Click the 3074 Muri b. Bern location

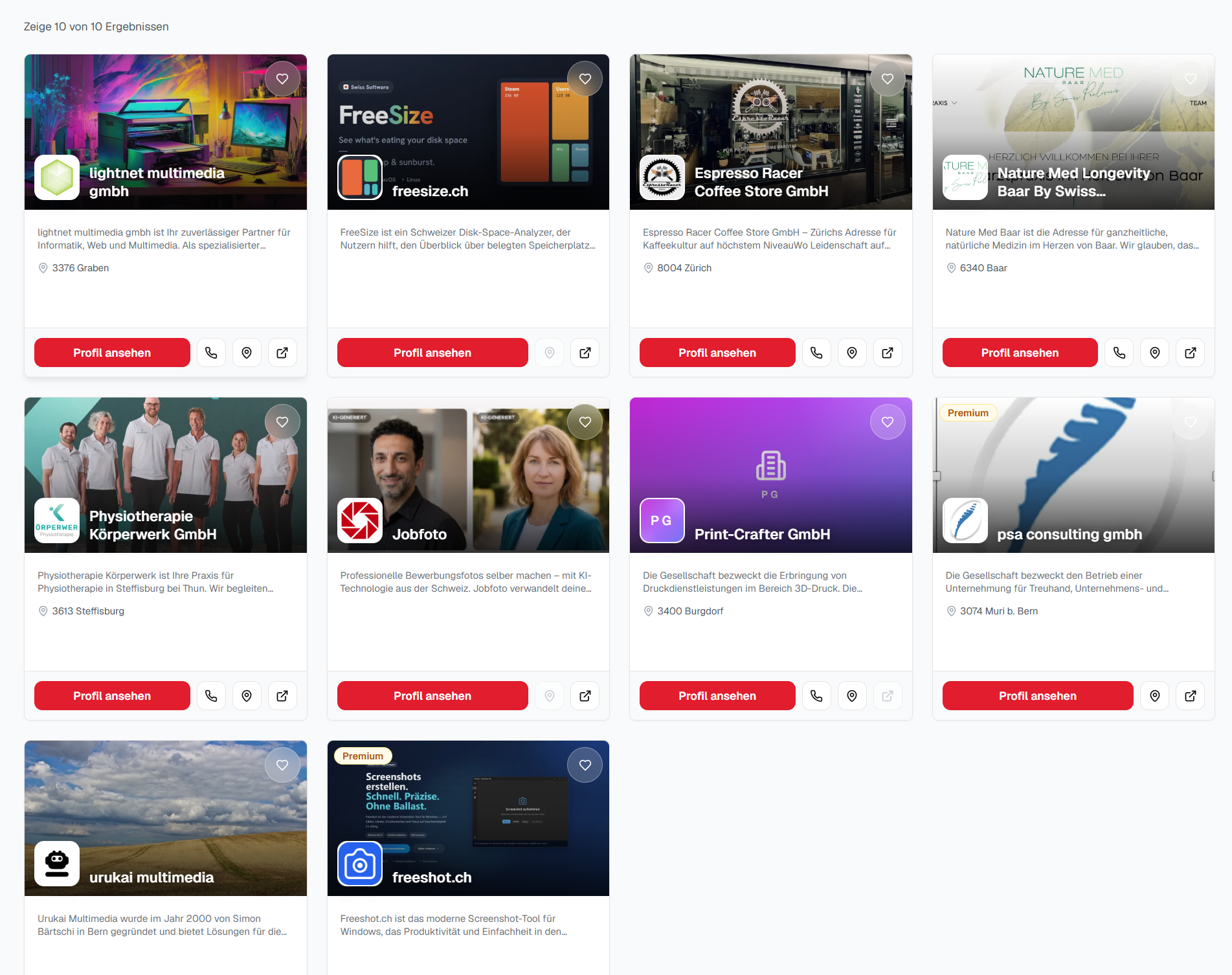[999, 611]
